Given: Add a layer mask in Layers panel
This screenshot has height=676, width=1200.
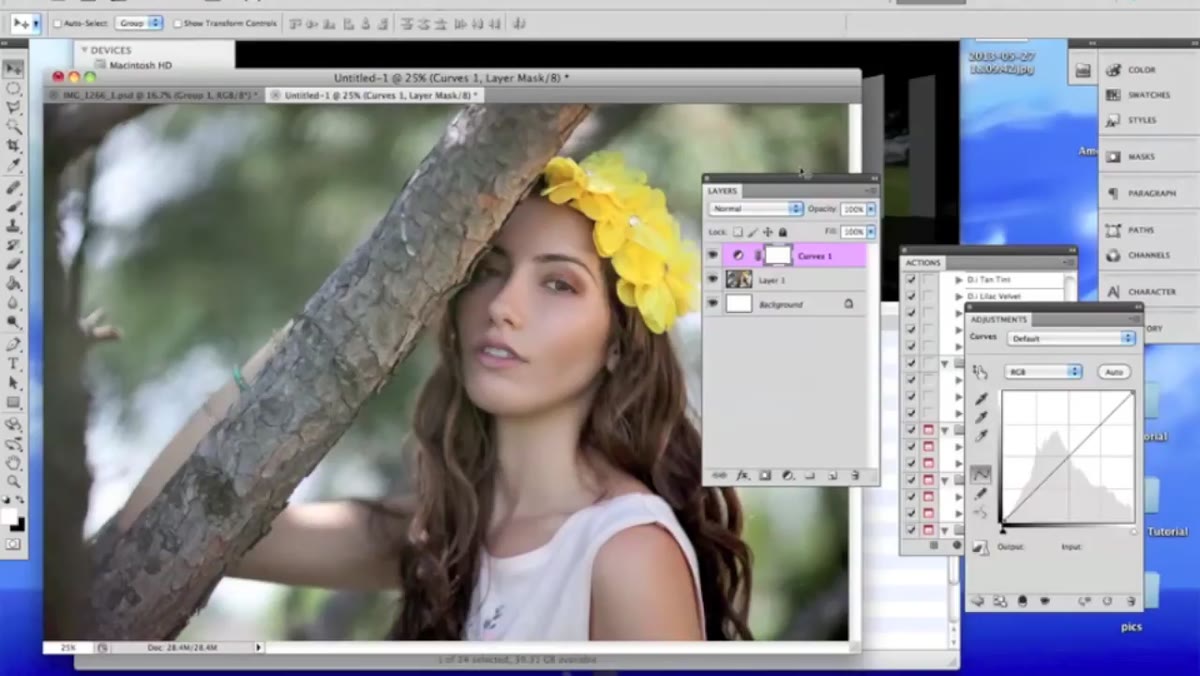Looking at the screenshot, I should [765, 475].
